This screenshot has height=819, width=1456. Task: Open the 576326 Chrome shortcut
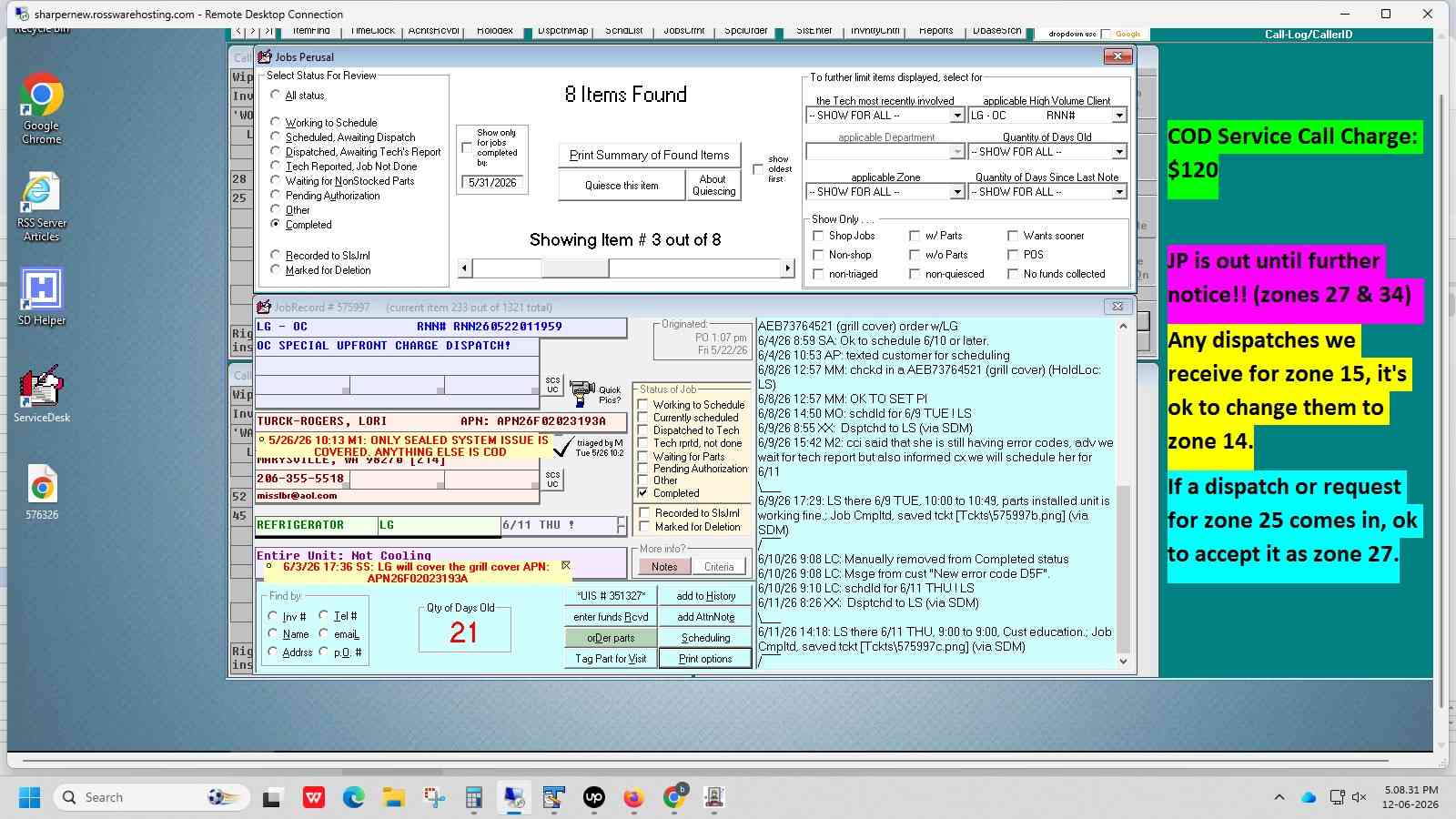click(41, 492)
